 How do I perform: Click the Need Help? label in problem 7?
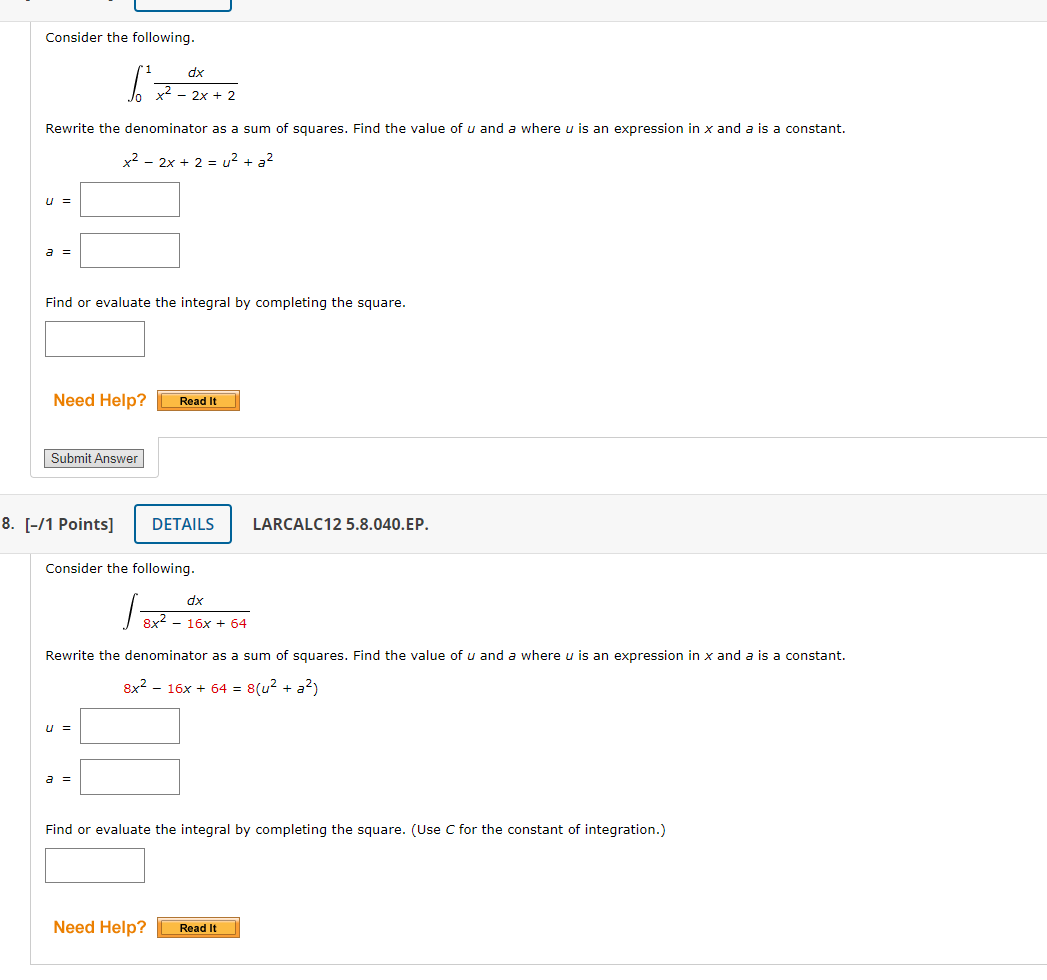point(99,400)
